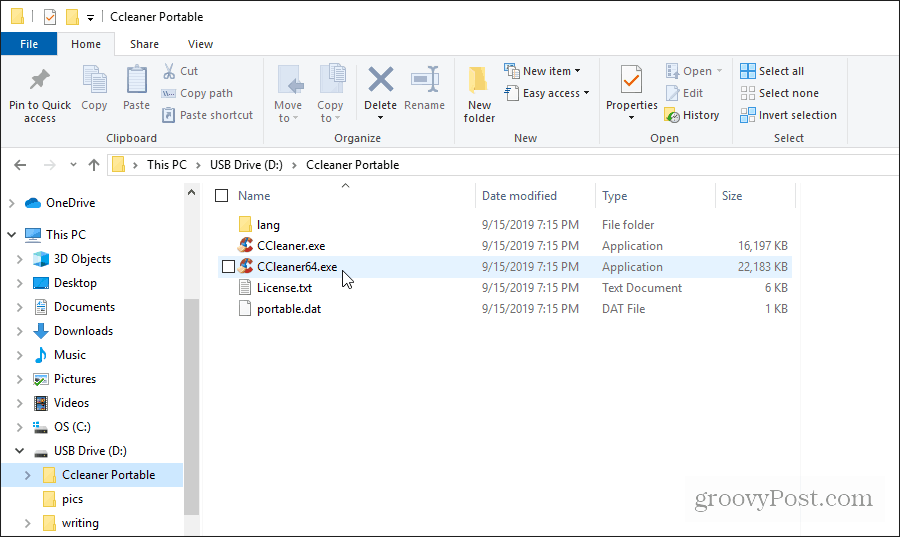Viewport: 900px width, 537px height.
Task: Toggle the select-all checkbox in header
Action: 222,196
